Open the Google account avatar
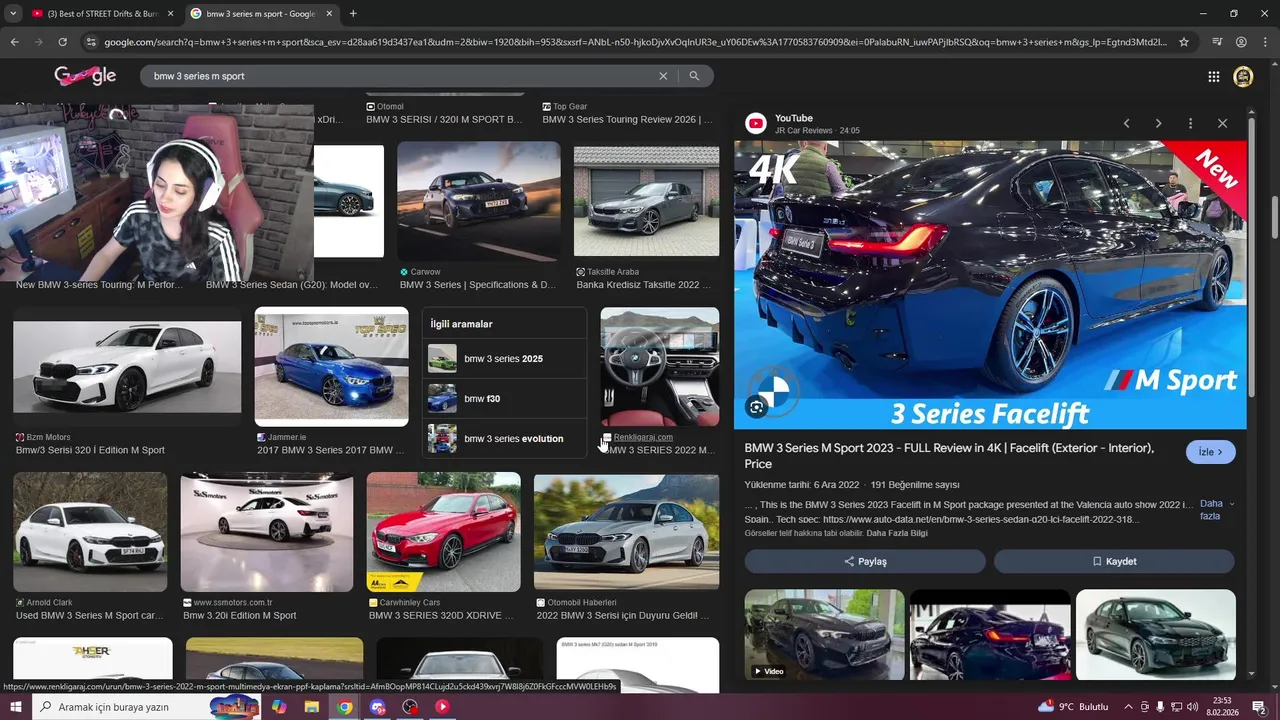Image resolution: width=1280 pixels, height=720 pixels. (x=1243, y=76)
